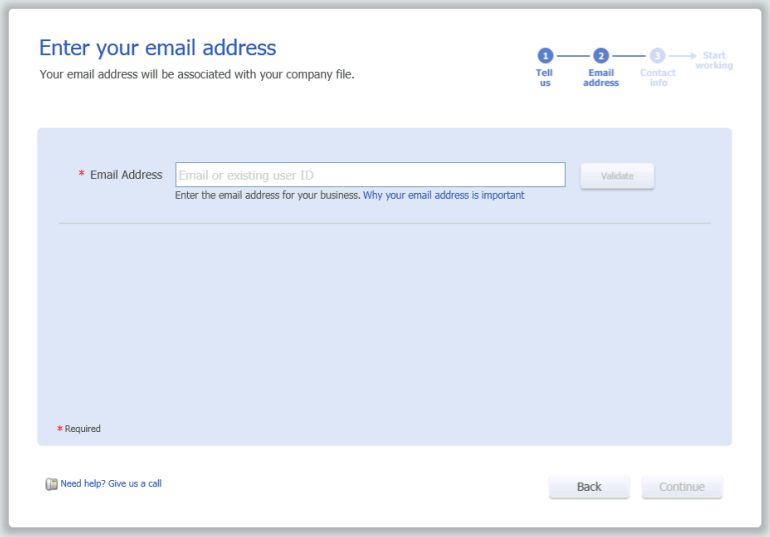
Task: Click the 'Enter the email address for your business' hint
Action: [268, 195]
